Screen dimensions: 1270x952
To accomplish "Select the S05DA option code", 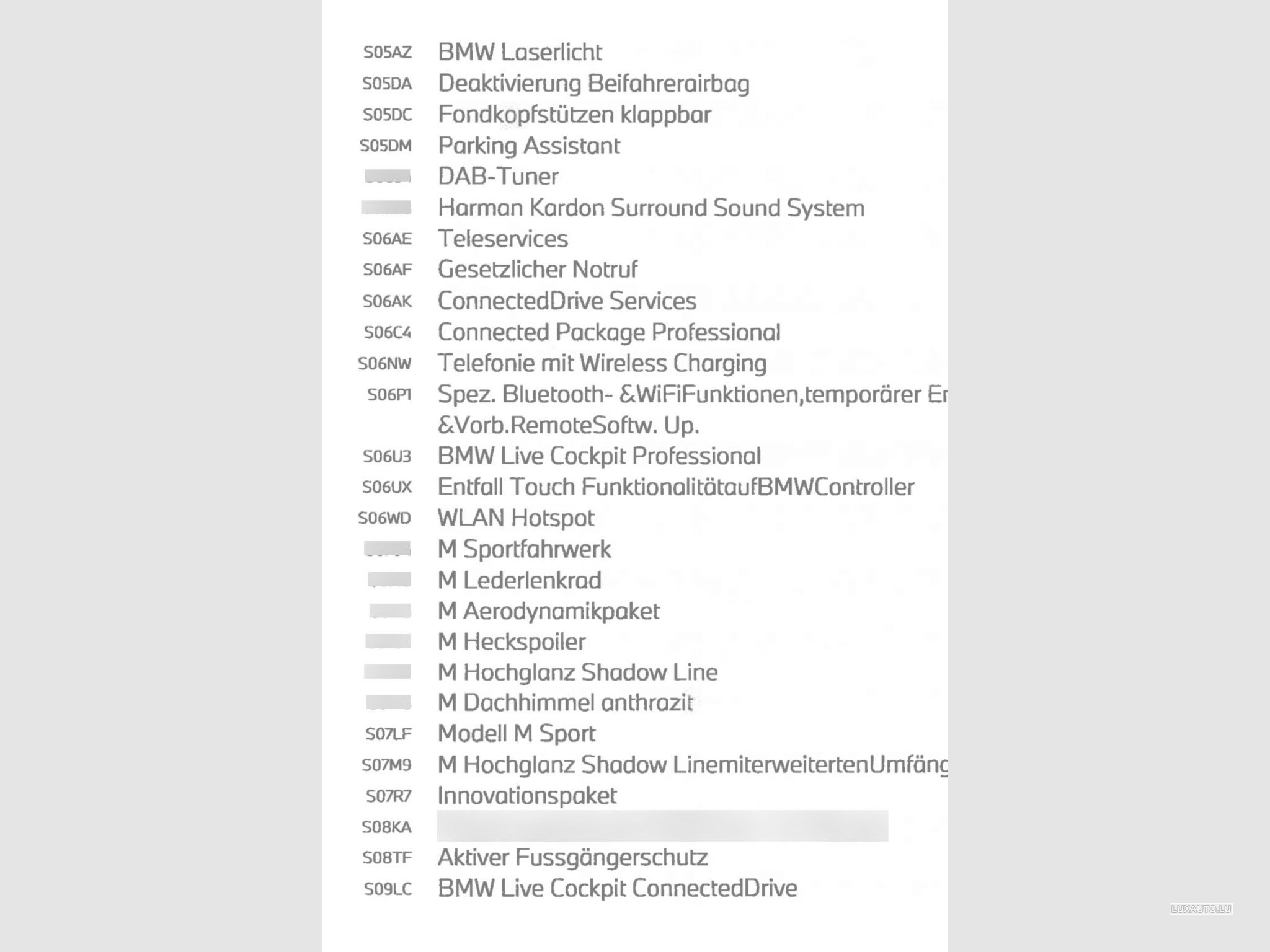I will [x=387, y=84].
